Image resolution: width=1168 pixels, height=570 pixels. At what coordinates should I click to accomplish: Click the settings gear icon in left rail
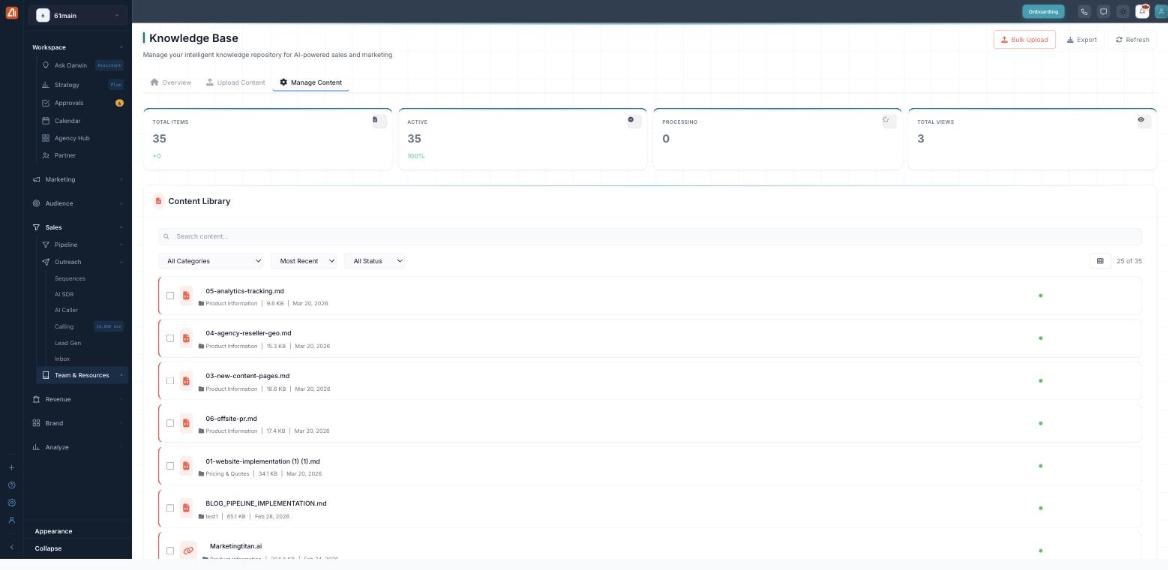11,503
